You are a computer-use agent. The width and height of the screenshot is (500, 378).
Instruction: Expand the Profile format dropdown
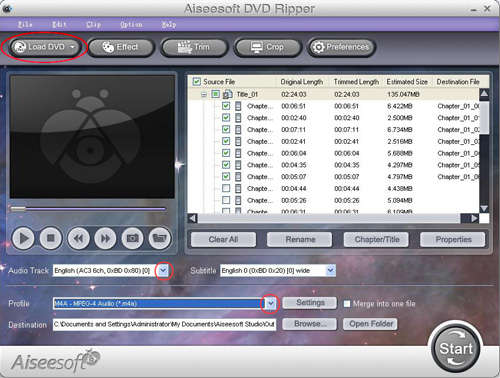[x=271, y=304]
